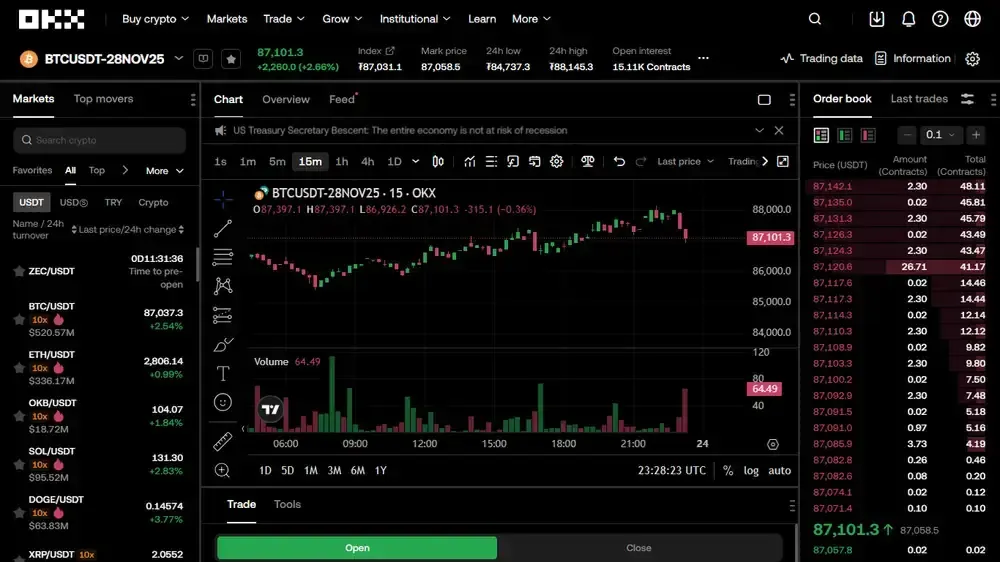
Task: Expand the Trade menu
Action: point(284,19)
